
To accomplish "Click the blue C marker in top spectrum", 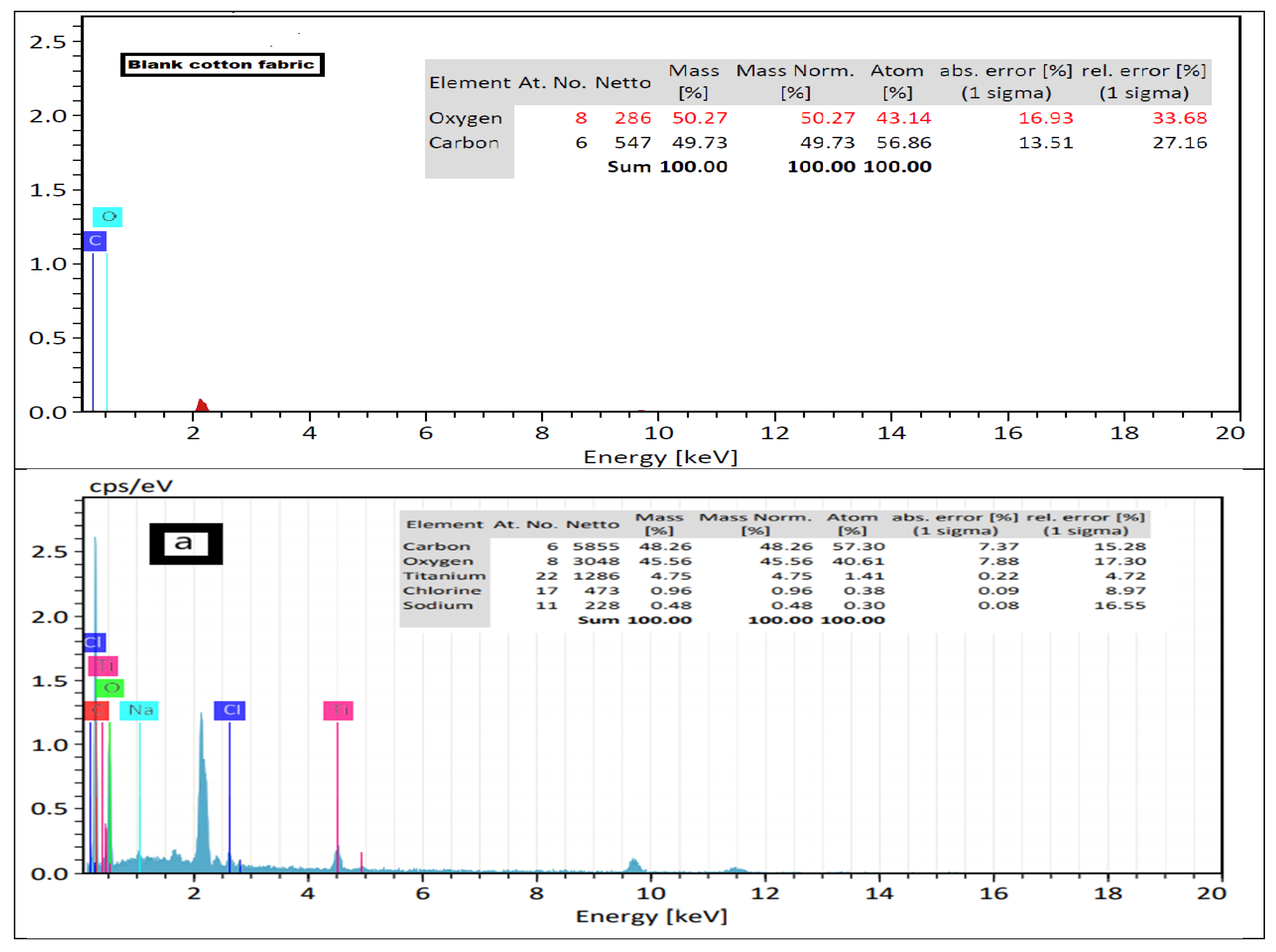I will (95, 241).
